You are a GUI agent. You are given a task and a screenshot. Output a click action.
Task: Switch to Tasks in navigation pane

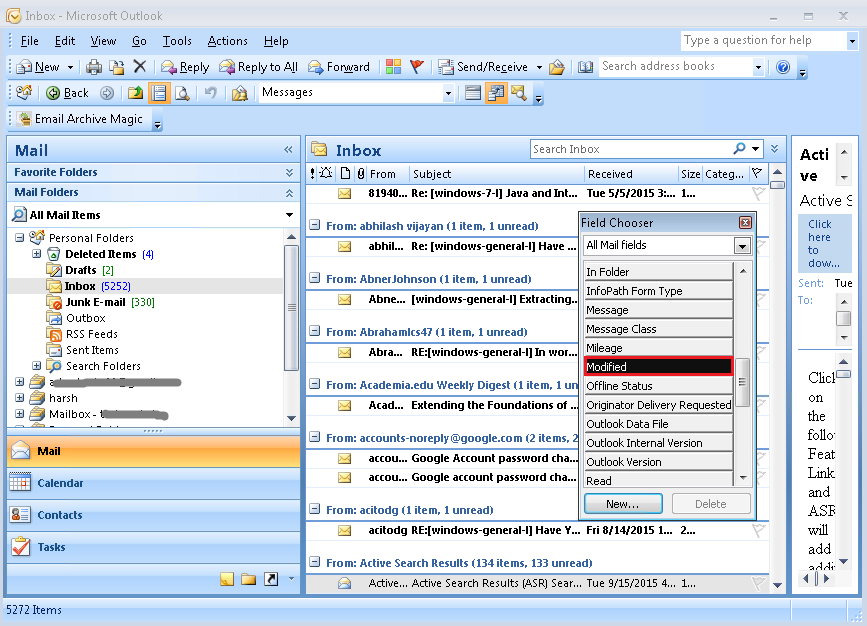click(x=154, y=547)
